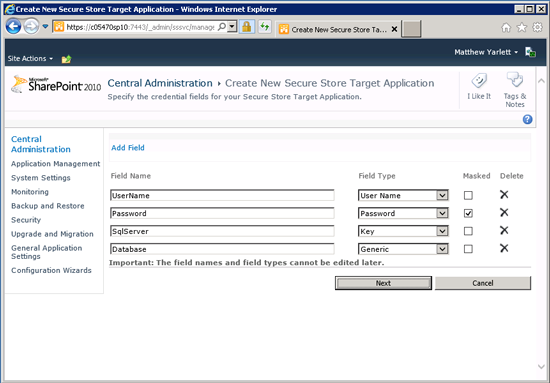Delete the UserName field row
Viewport: 550px width, 383px height.
coord(504,195)
